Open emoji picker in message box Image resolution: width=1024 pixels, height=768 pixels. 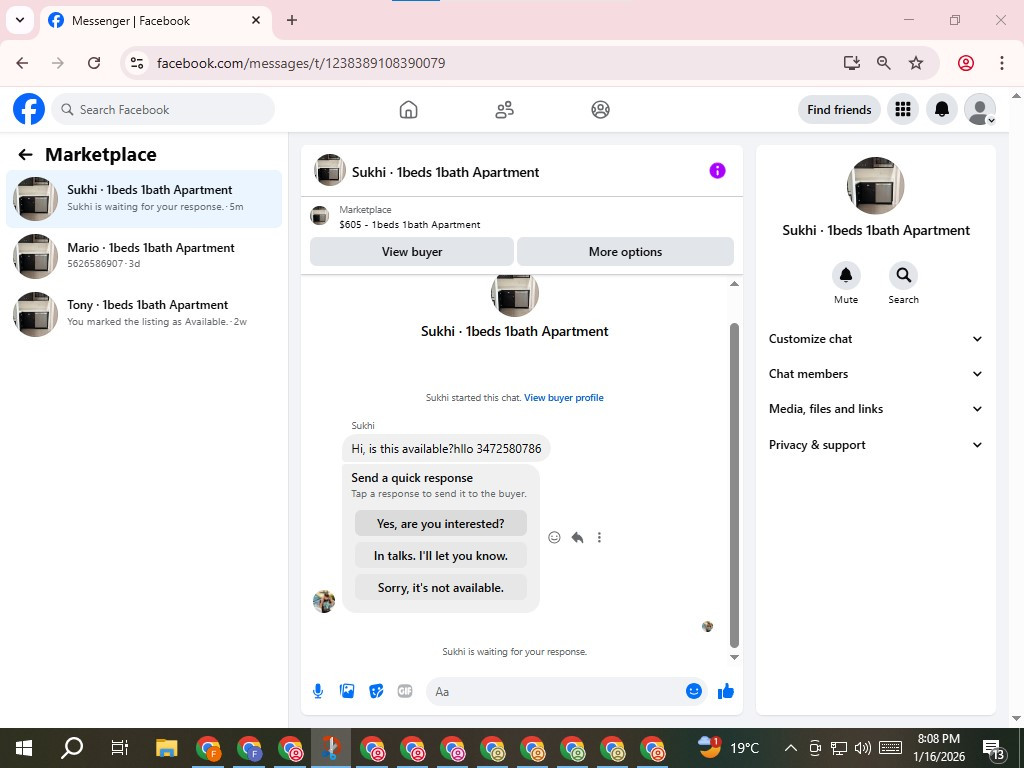tap(694, 691)
